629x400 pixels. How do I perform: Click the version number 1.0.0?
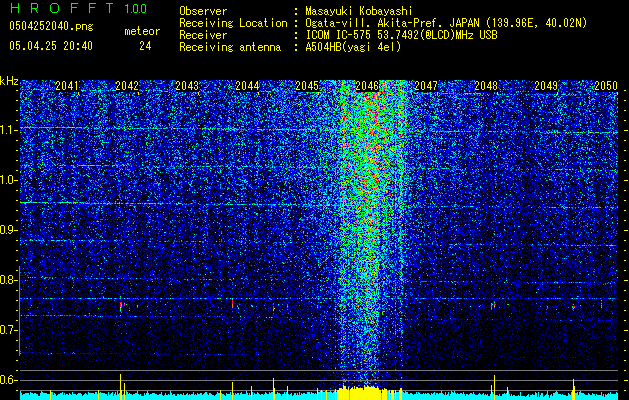pos(135,8)
